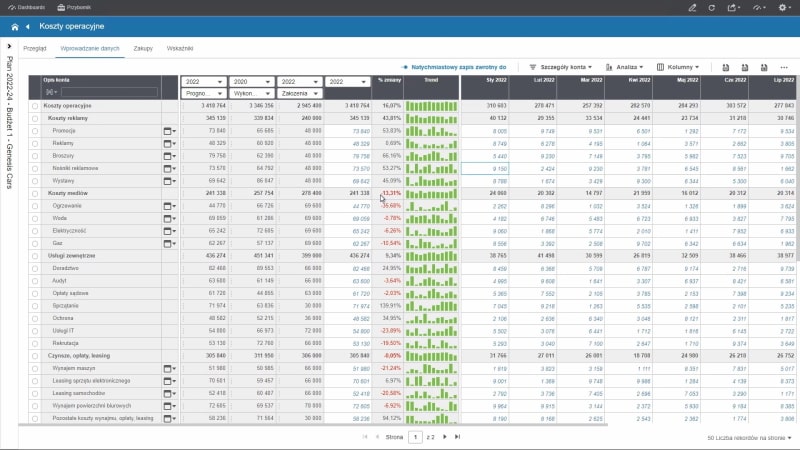Open the settings gear menu
This screenshot has width=800, height=450.
click(x=784, y=8)
